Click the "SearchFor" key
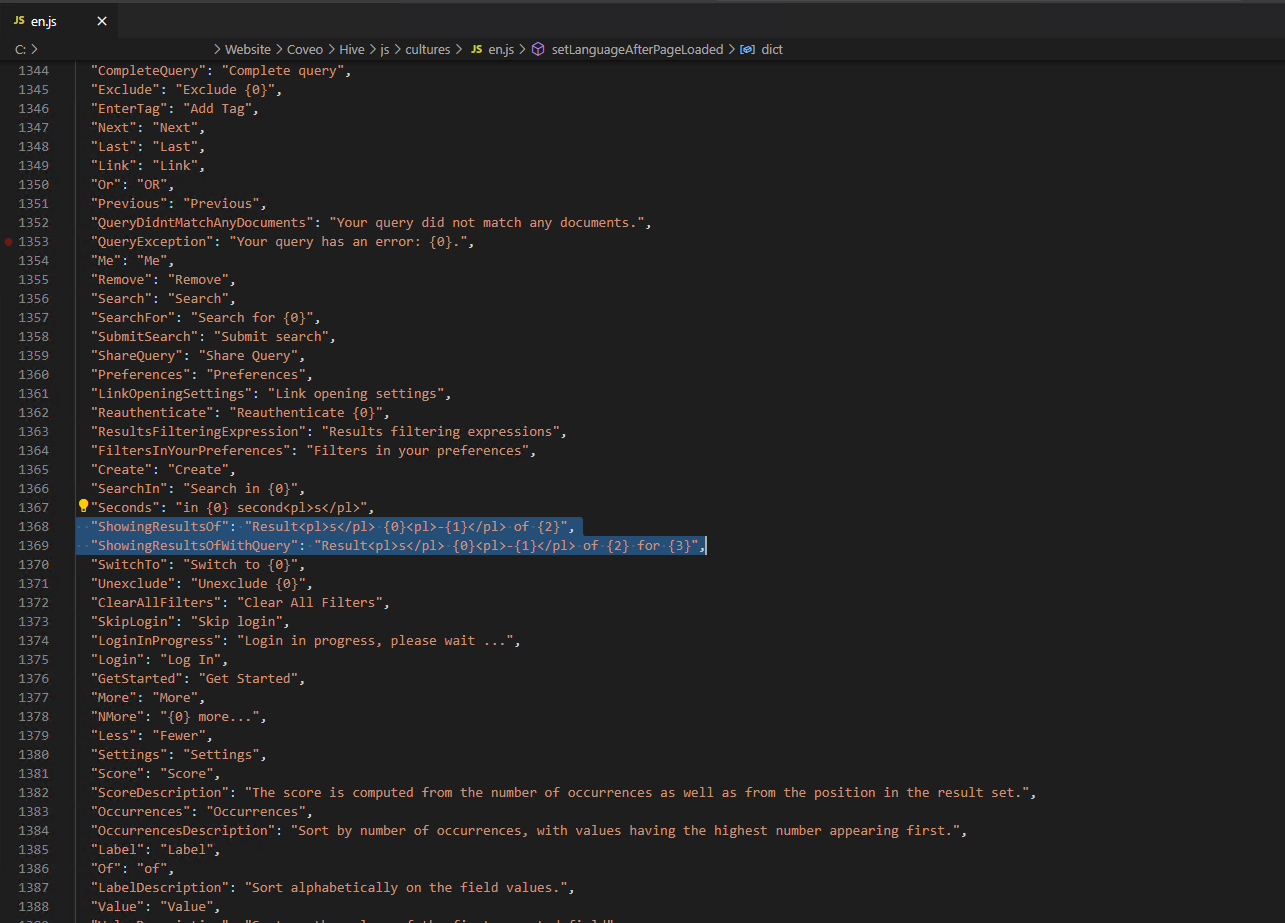The width and height of the screenshot is (1285, 923). point(134,318)
